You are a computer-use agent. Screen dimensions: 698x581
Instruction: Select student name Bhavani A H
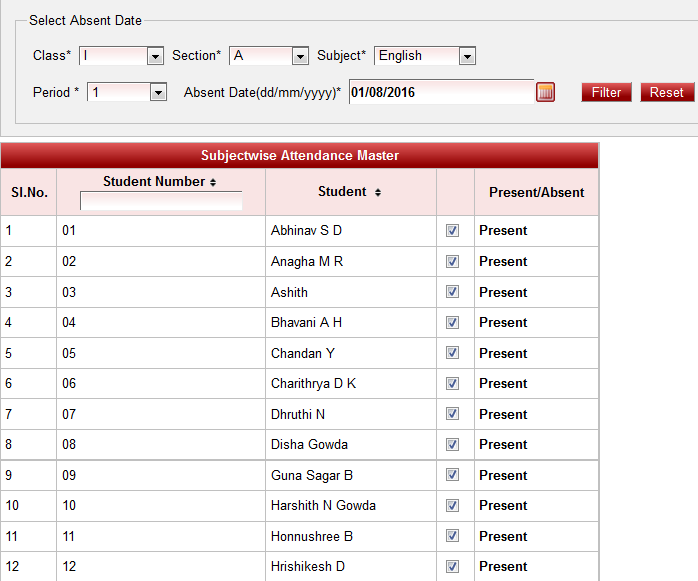[x=306, y=323]
